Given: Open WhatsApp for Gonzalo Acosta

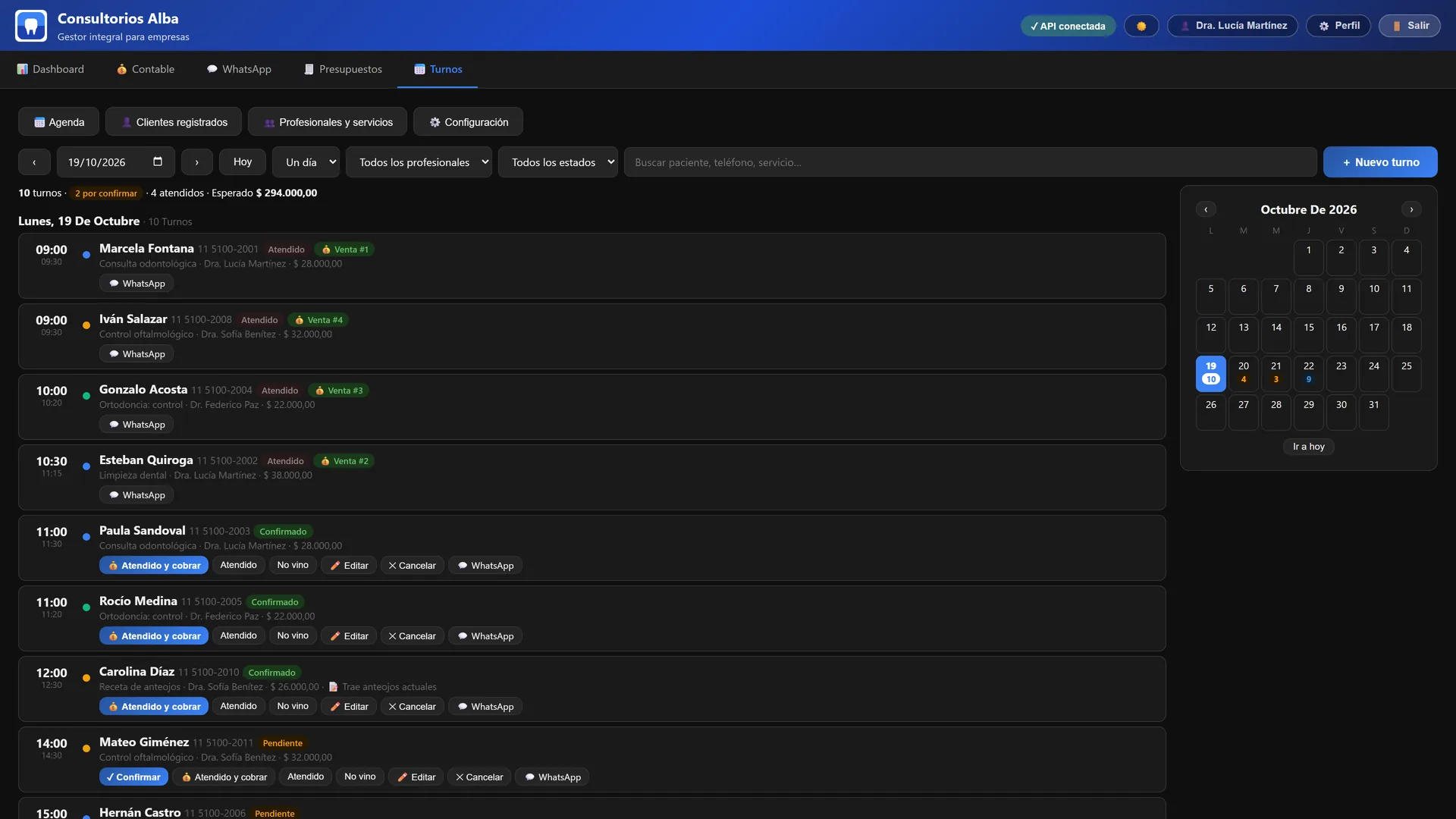Looking at the screenshot, I should click(136, 425).
